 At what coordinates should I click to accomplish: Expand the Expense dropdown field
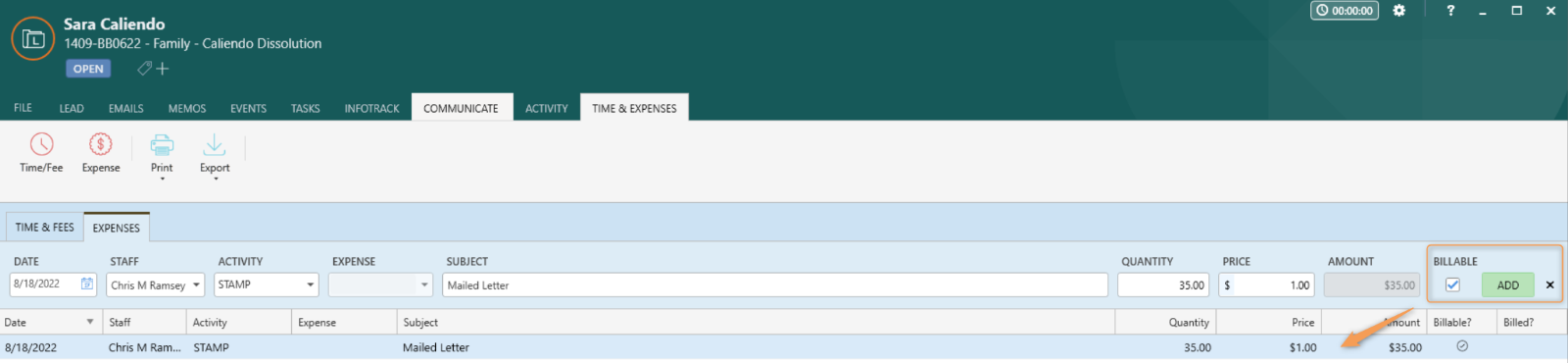click(x=380, y=285)
